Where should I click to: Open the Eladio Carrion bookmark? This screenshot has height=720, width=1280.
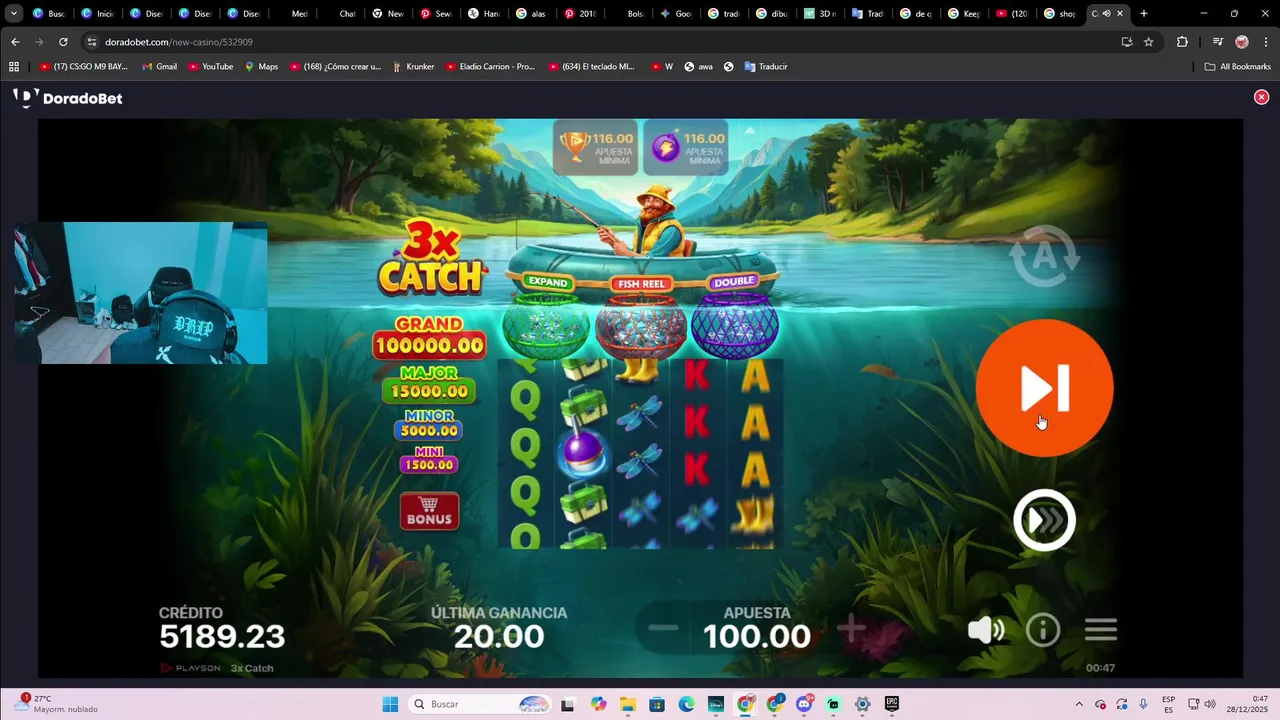click(490, 67)
